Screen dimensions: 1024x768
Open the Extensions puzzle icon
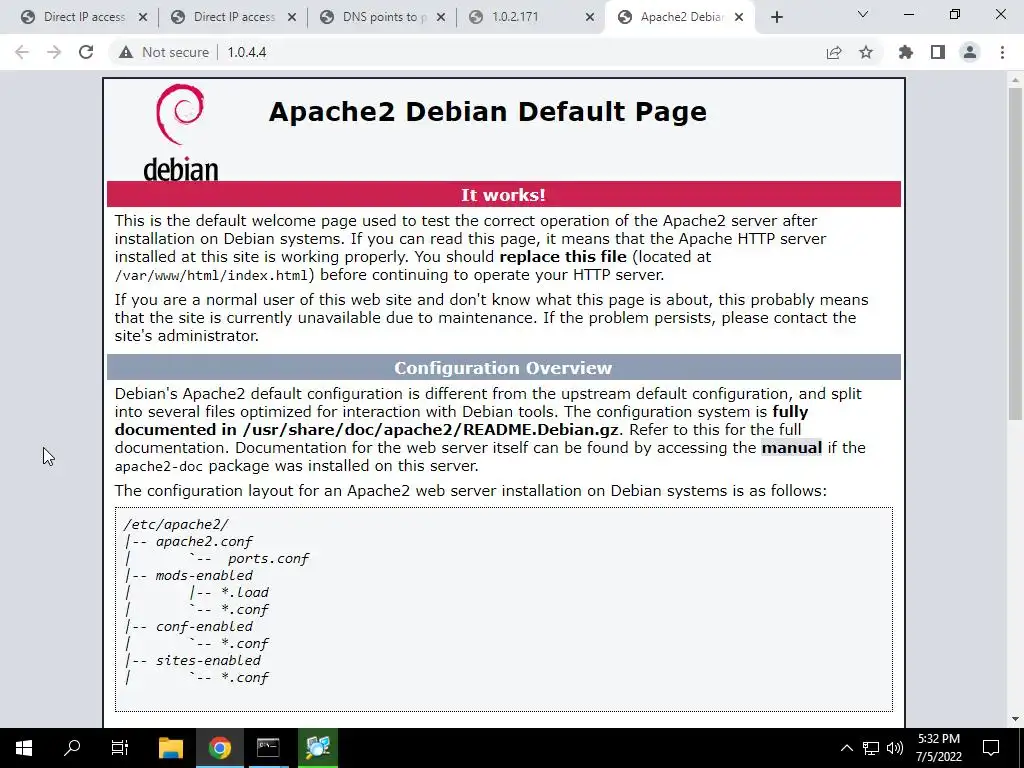point(906,52)
